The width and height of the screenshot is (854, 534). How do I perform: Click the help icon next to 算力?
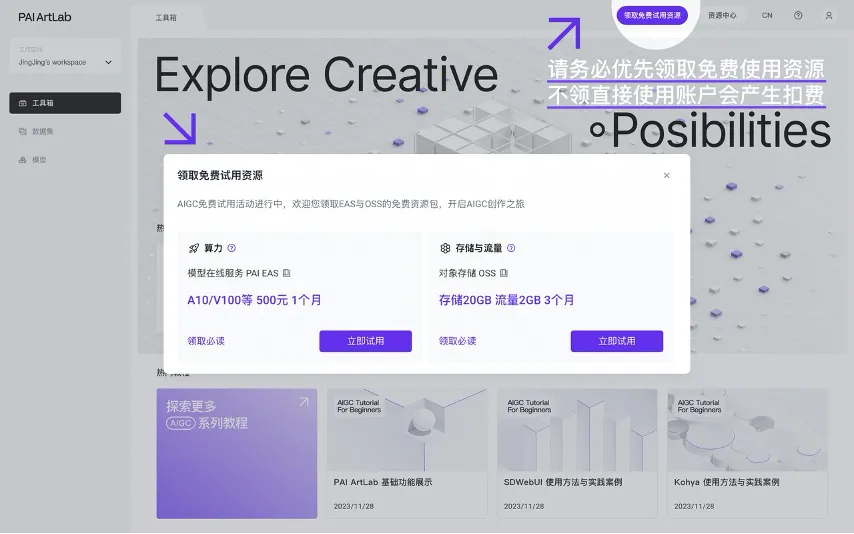coord(231,248)
